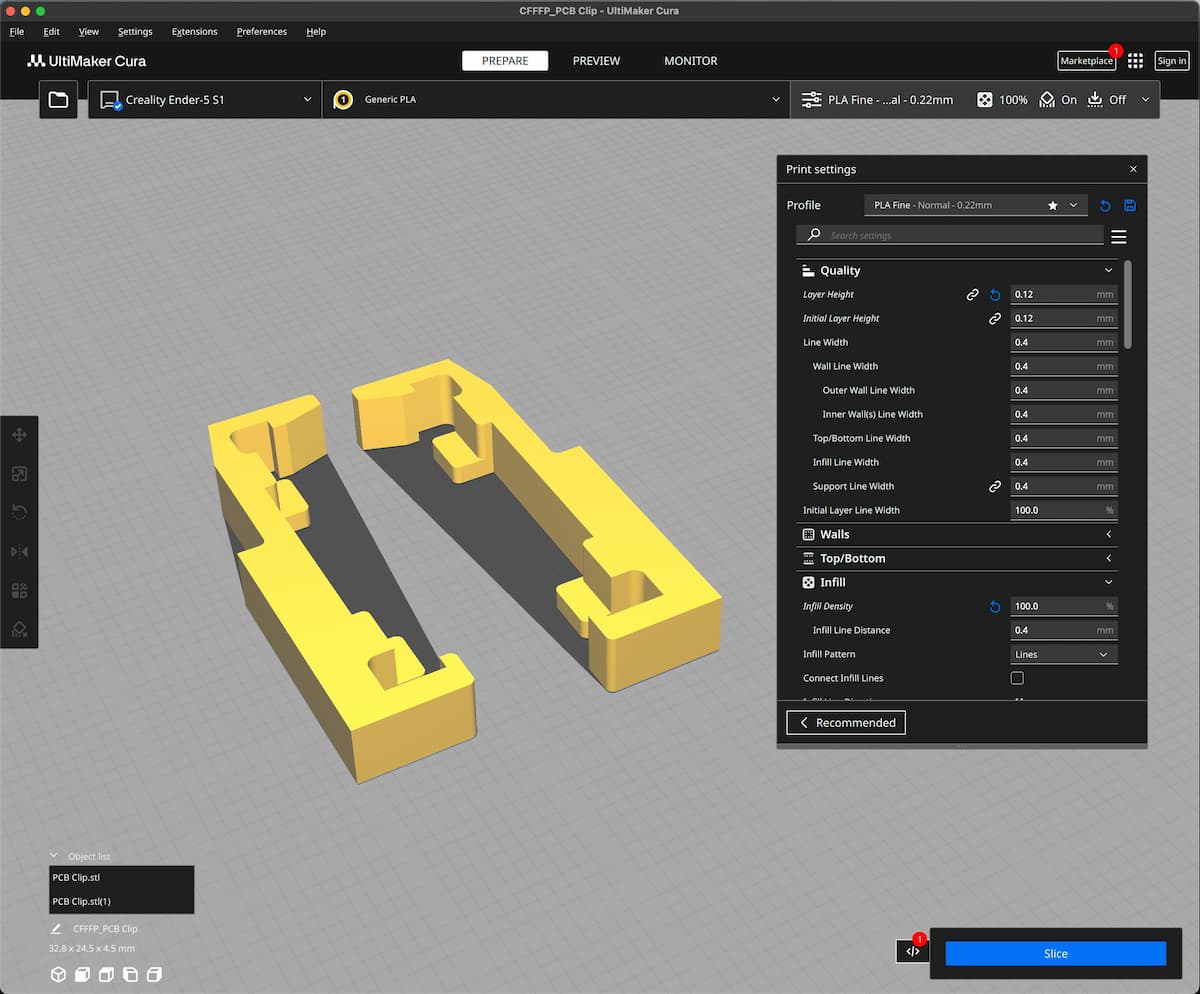
Task: Reset the profile changes using blue arrow
Action: pos(1105,205)
